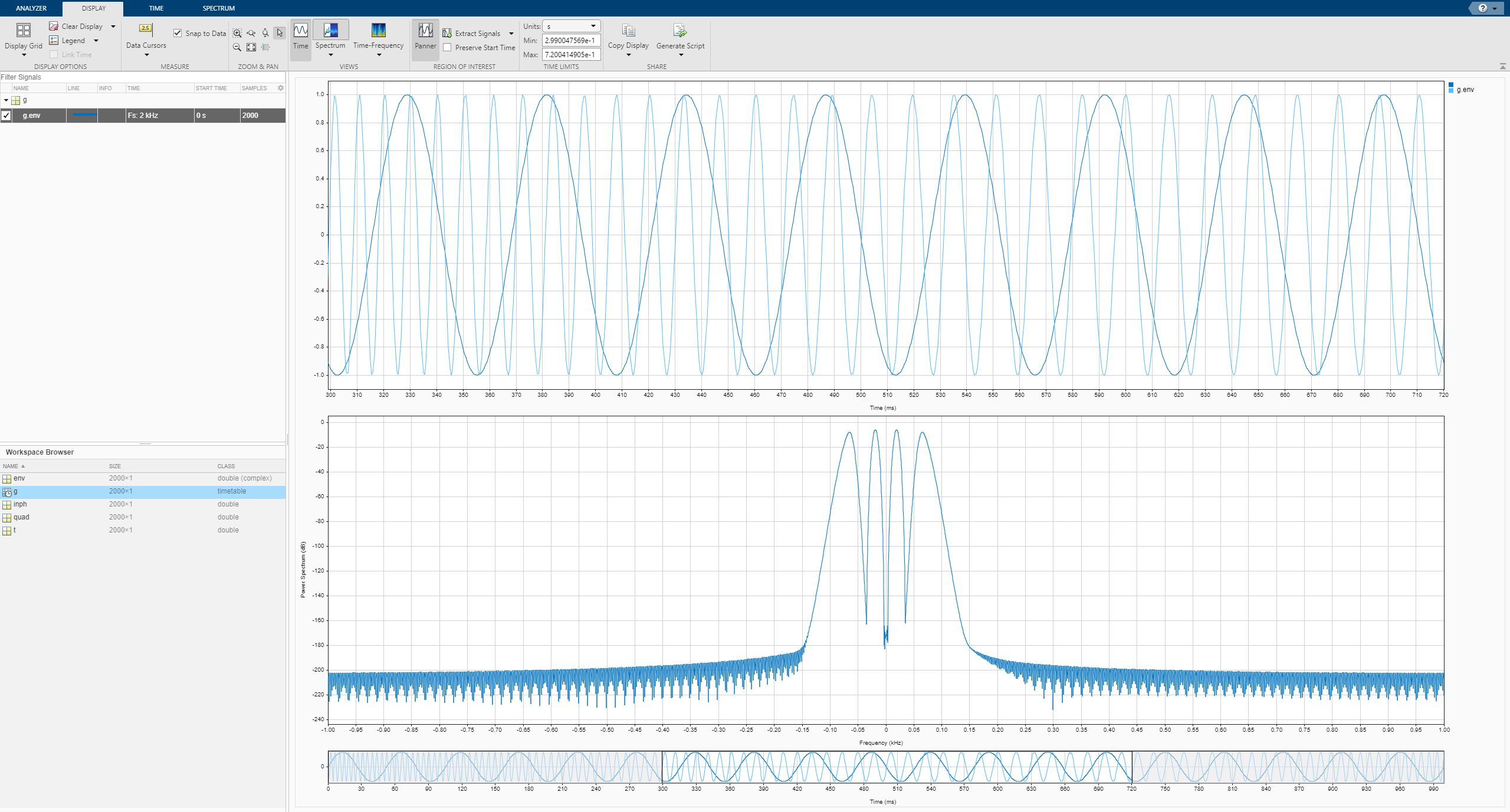Uncheck the g.env signal checkbox
The height and width of the screenshot is (812, 1510).
click(6, 116)
